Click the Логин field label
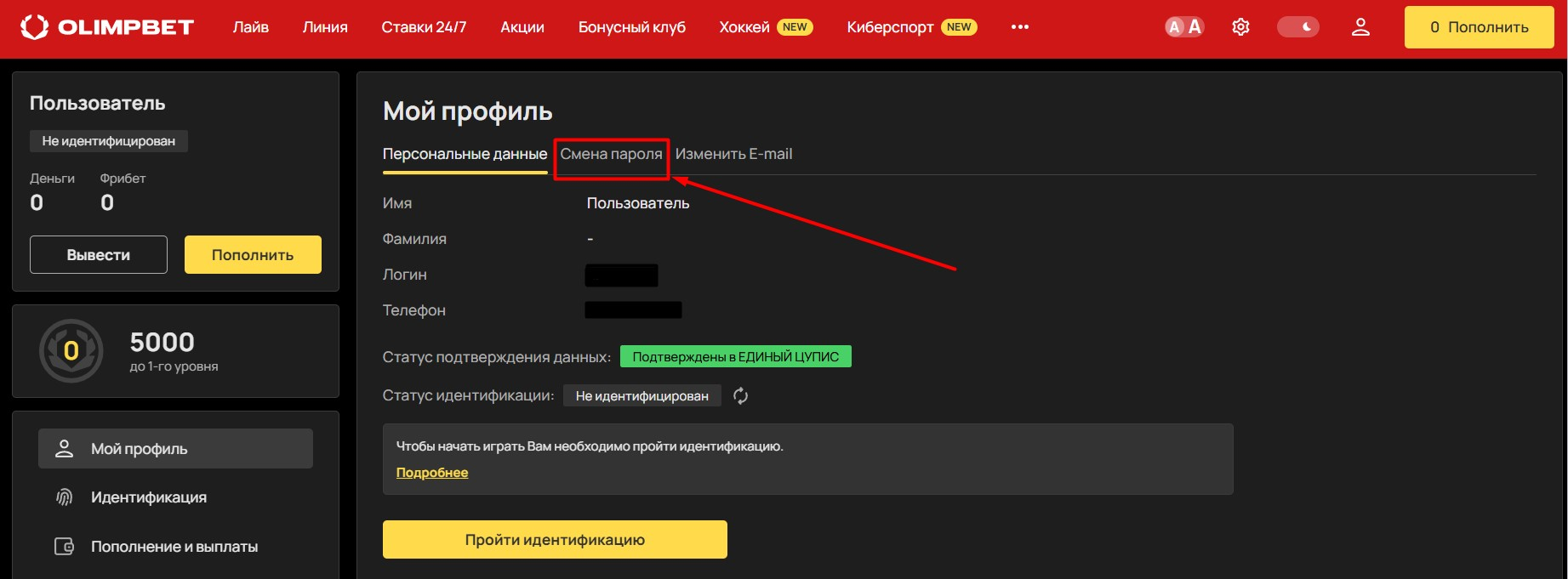The image size is (1568, 579). coord(405,275)
